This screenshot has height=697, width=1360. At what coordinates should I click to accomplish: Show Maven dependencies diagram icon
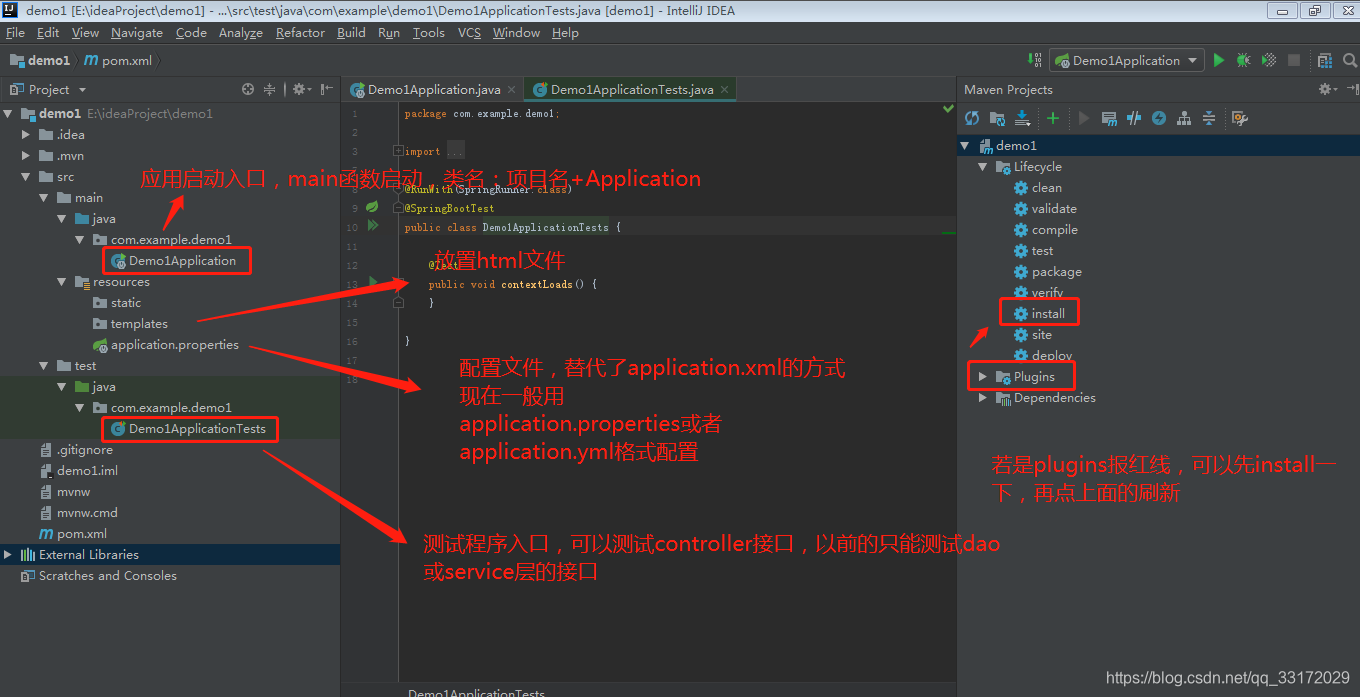pyautogui.click(x=1184, y=118)
